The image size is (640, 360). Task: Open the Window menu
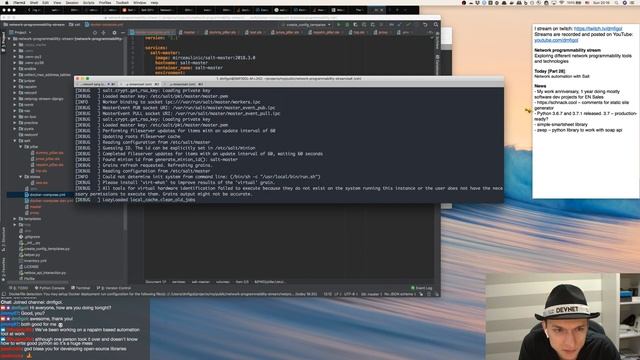pyautogui.click(x=140, y=2)
